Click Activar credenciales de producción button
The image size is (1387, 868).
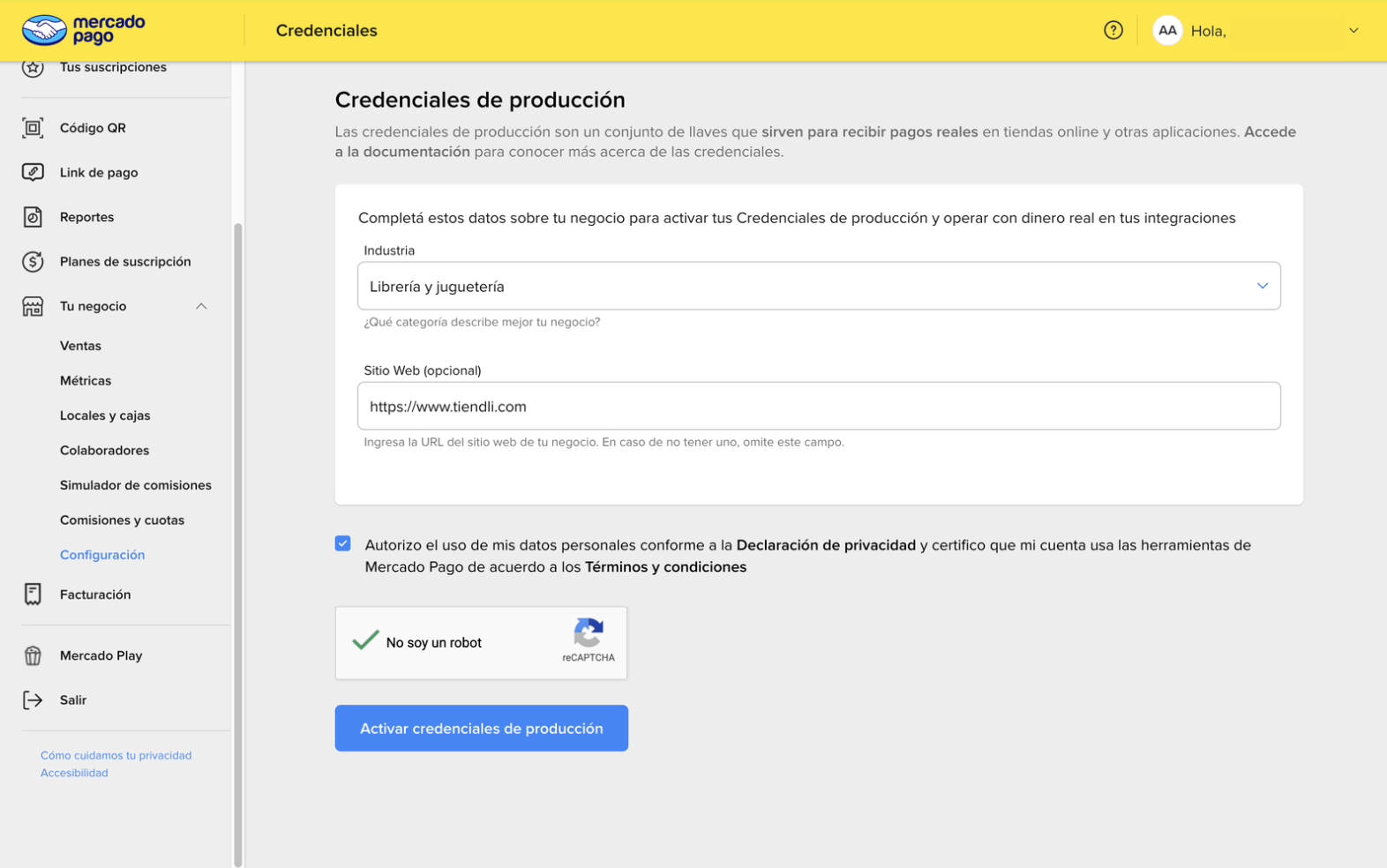click(x=482, y=728)
